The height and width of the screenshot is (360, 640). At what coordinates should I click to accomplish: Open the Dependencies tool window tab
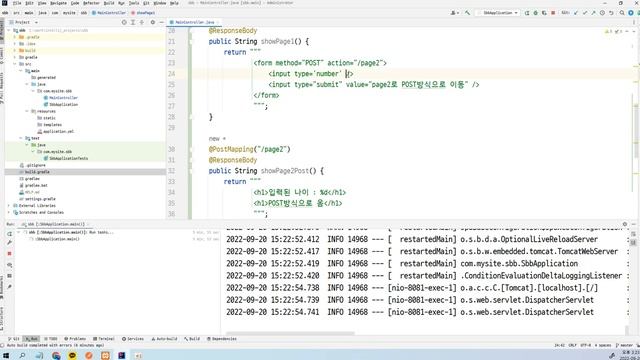[x=222, y=339]
